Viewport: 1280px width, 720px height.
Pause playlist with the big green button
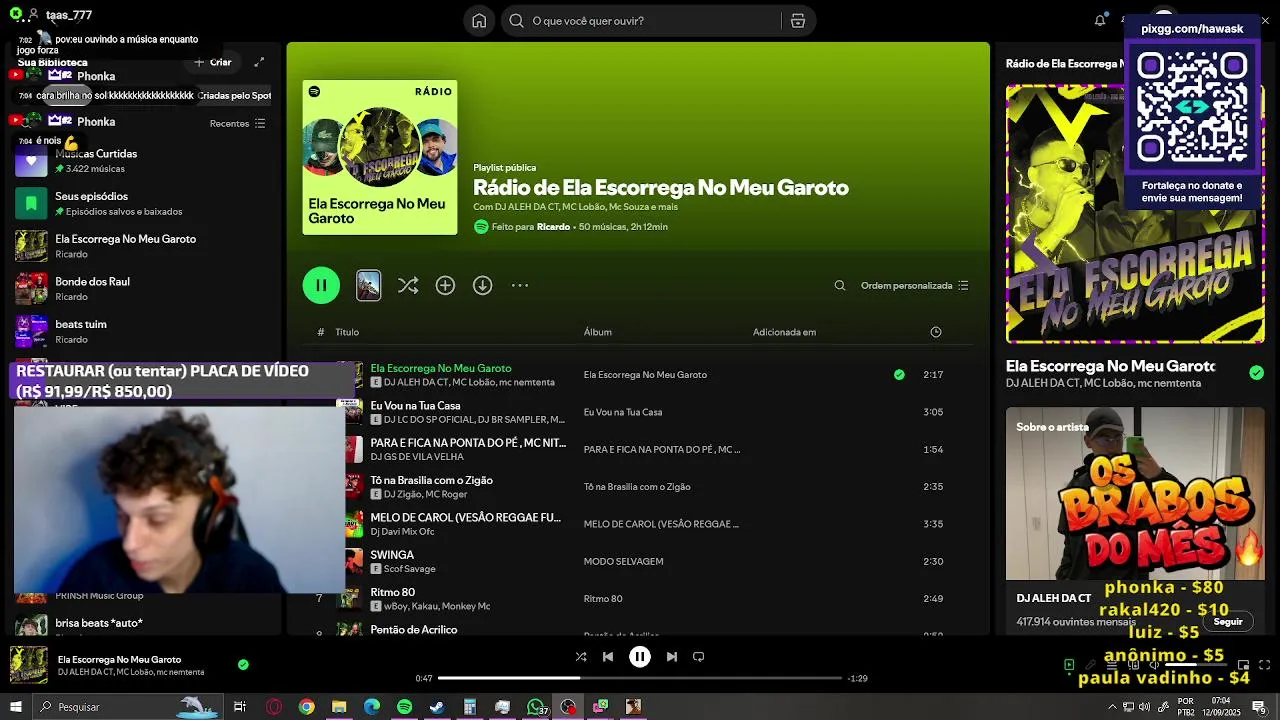click(321, 285)
